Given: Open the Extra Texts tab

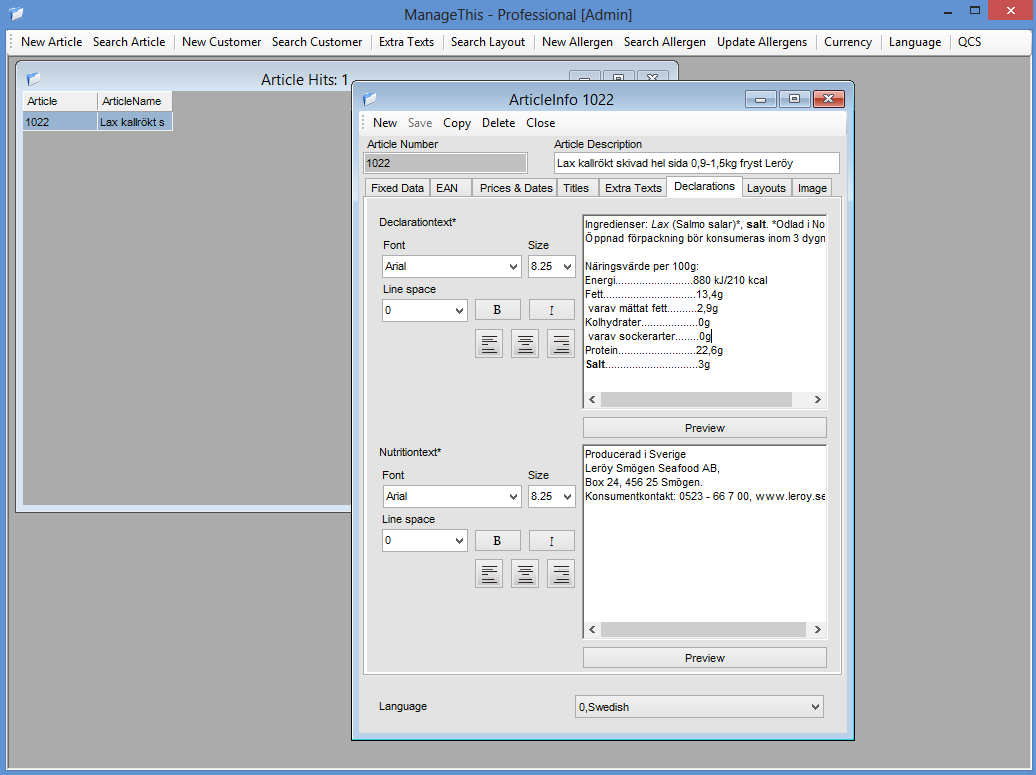Looking at the screenshot, I should point(633,188).
